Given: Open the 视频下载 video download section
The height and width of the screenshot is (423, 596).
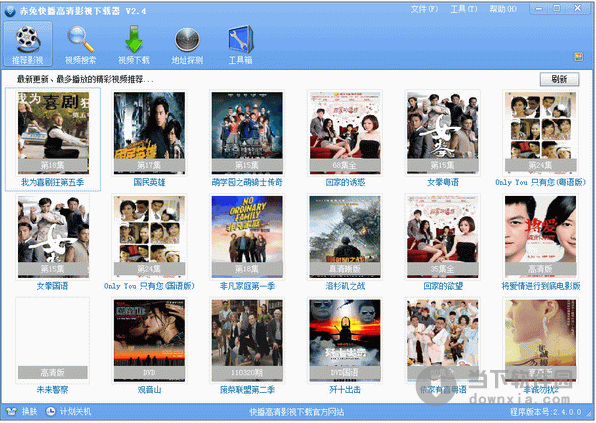Looking at the screenshot, I should pos(133,44).
